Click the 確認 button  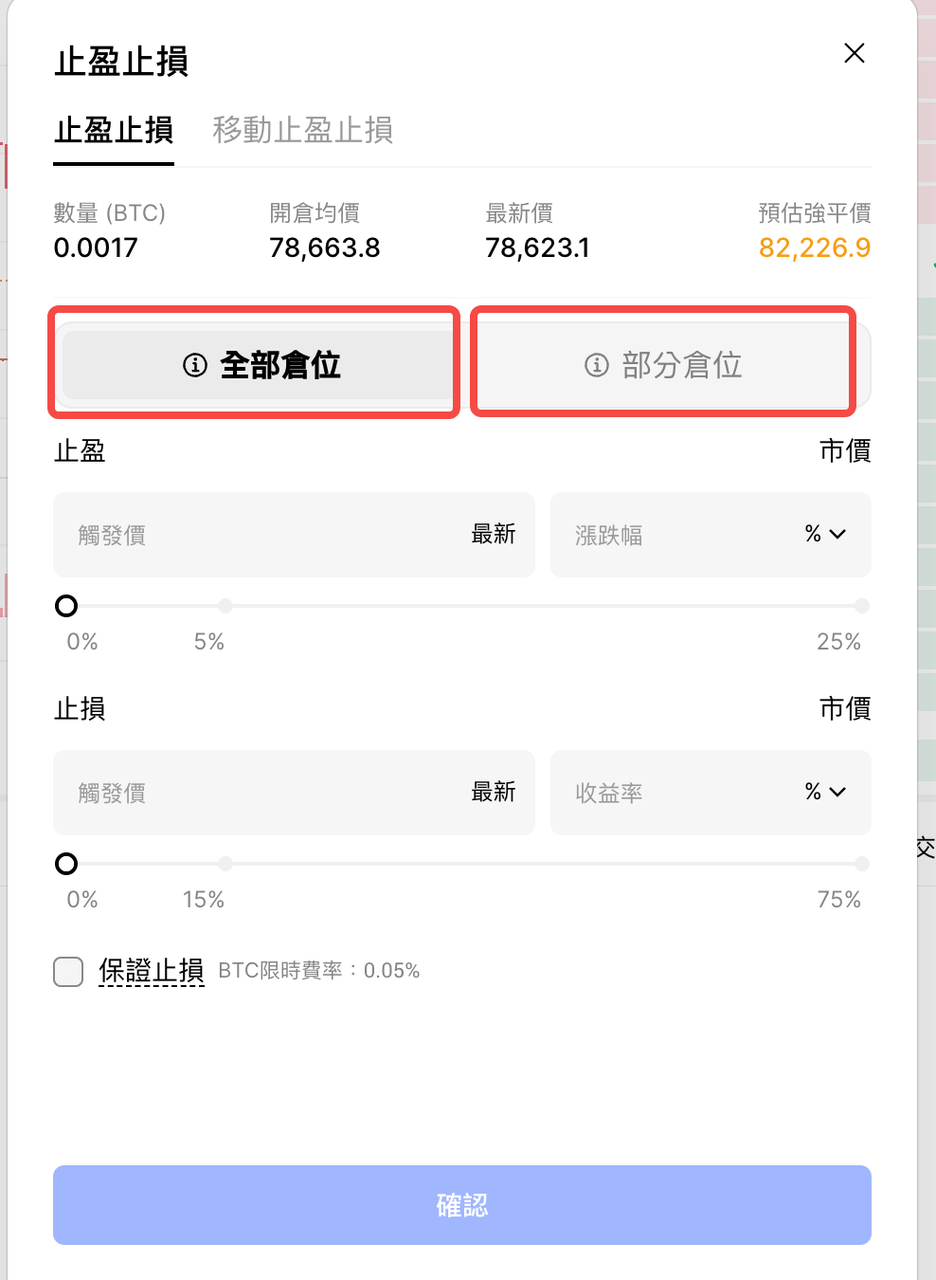[x=462, y=1204]
